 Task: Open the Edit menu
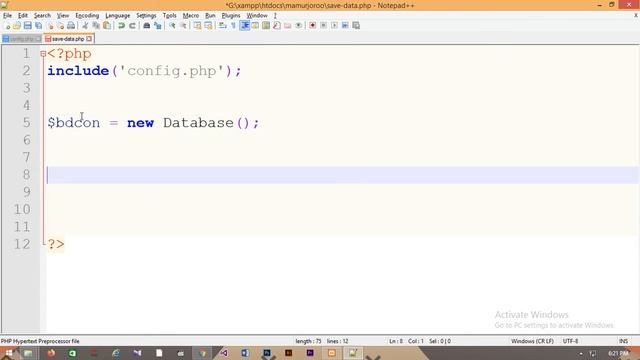pyautogui.click(x=22, y=16)
